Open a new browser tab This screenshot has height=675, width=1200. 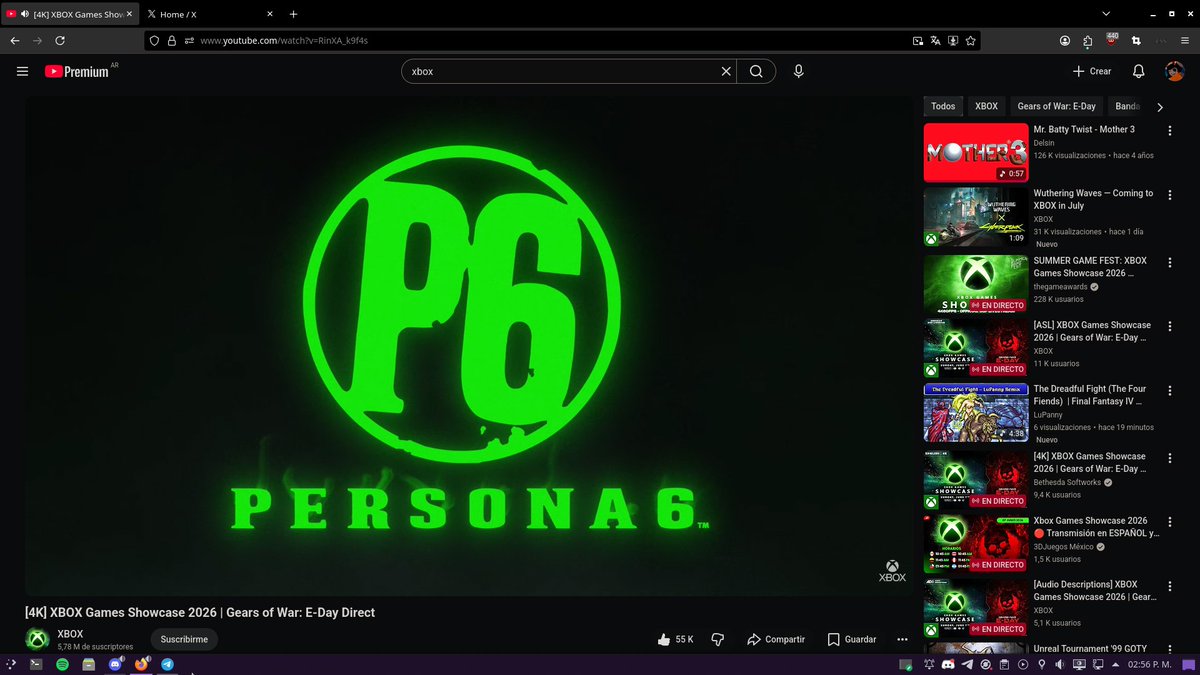293,14
